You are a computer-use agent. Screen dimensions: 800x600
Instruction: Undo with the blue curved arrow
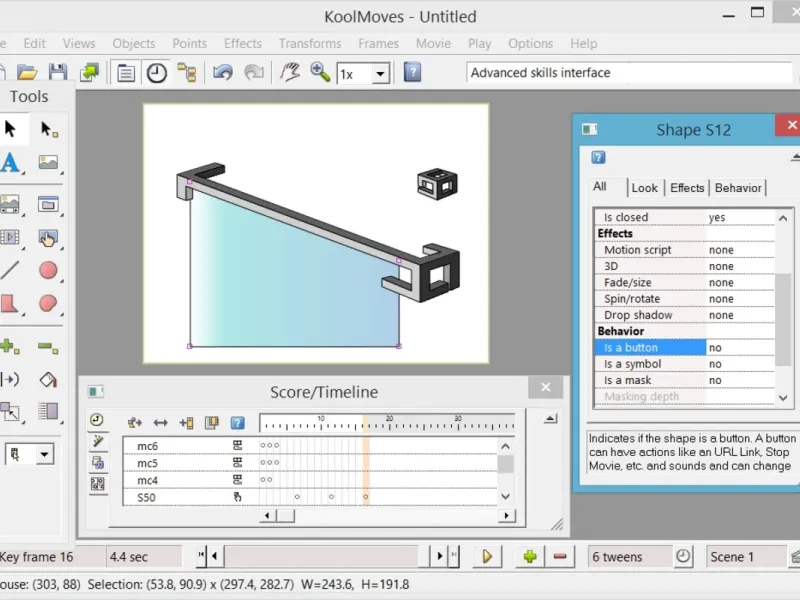(223, 72)
